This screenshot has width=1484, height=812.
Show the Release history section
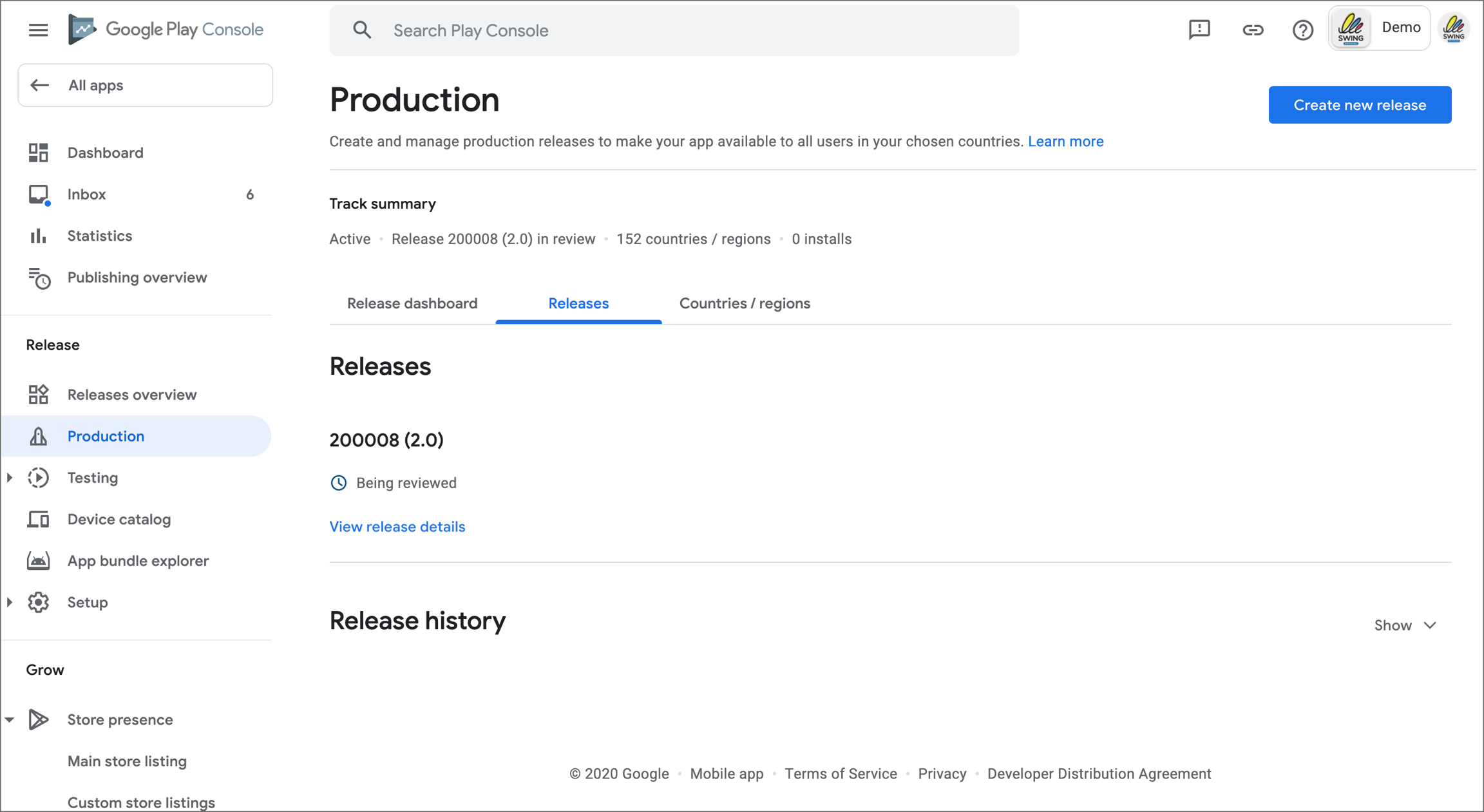click(1405, 625)
